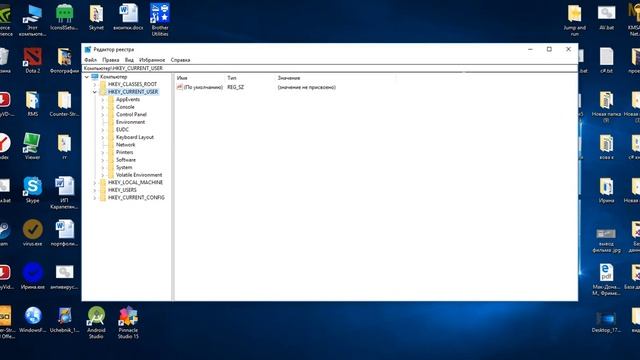
Task: Expand the Software key arrow
Action: click(x=103, y=160)
